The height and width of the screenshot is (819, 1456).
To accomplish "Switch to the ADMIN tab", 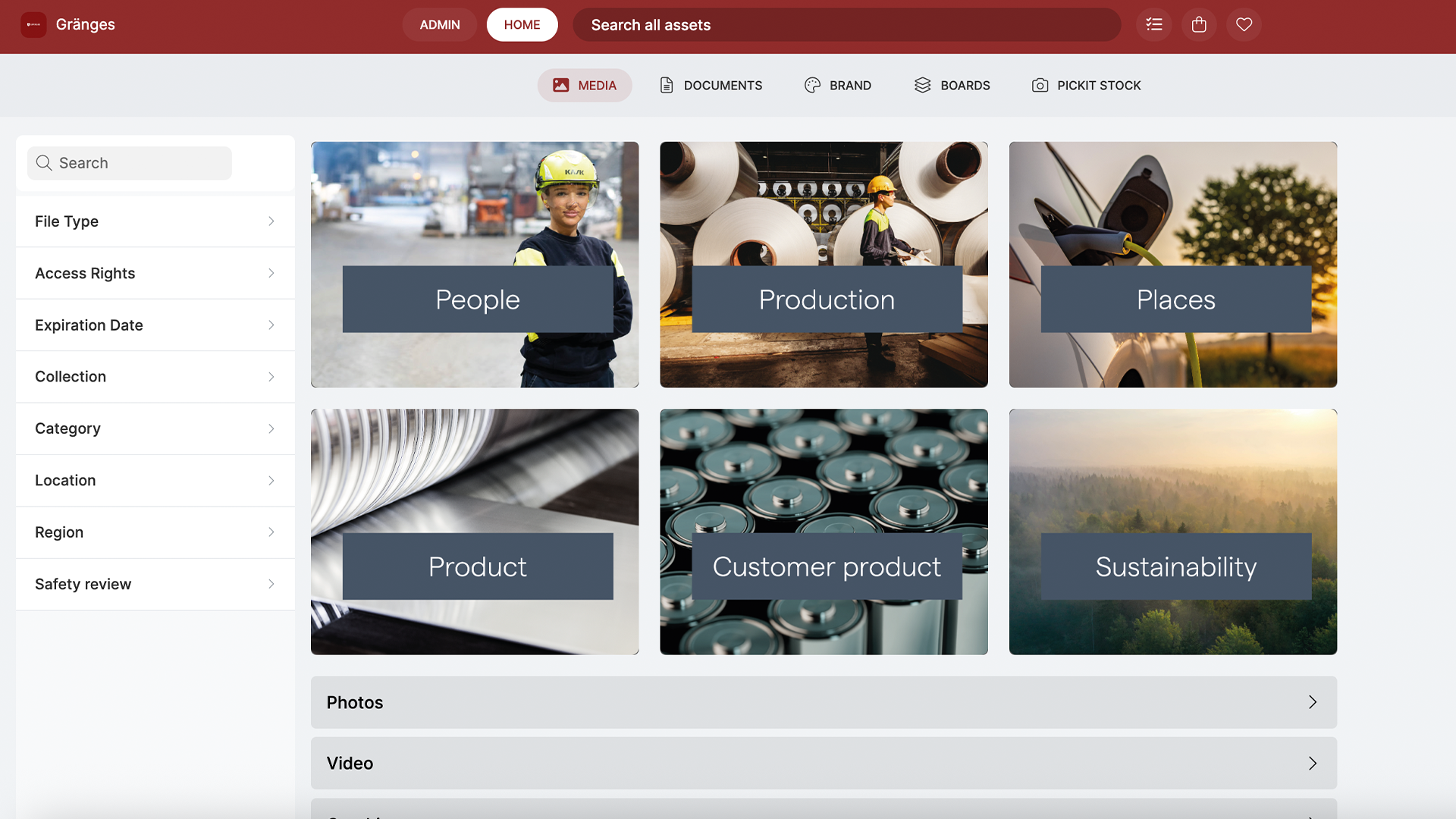I will click(x=440, y=24).
